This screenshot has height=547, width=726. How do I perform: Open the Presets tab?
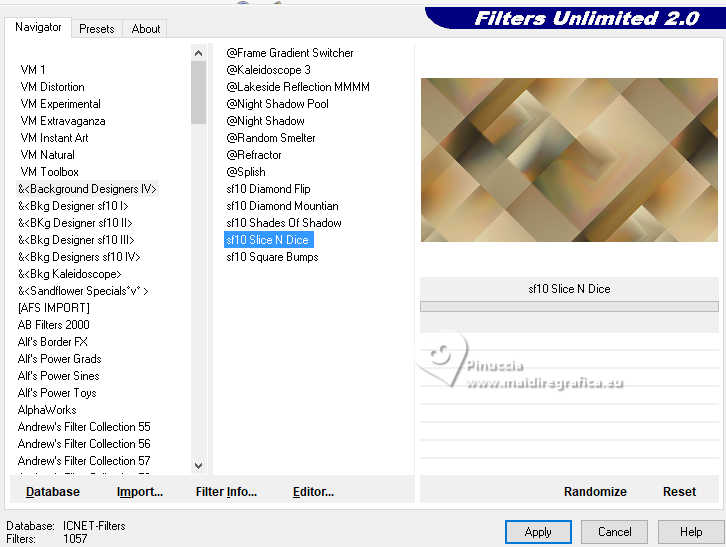pos(97,29)
